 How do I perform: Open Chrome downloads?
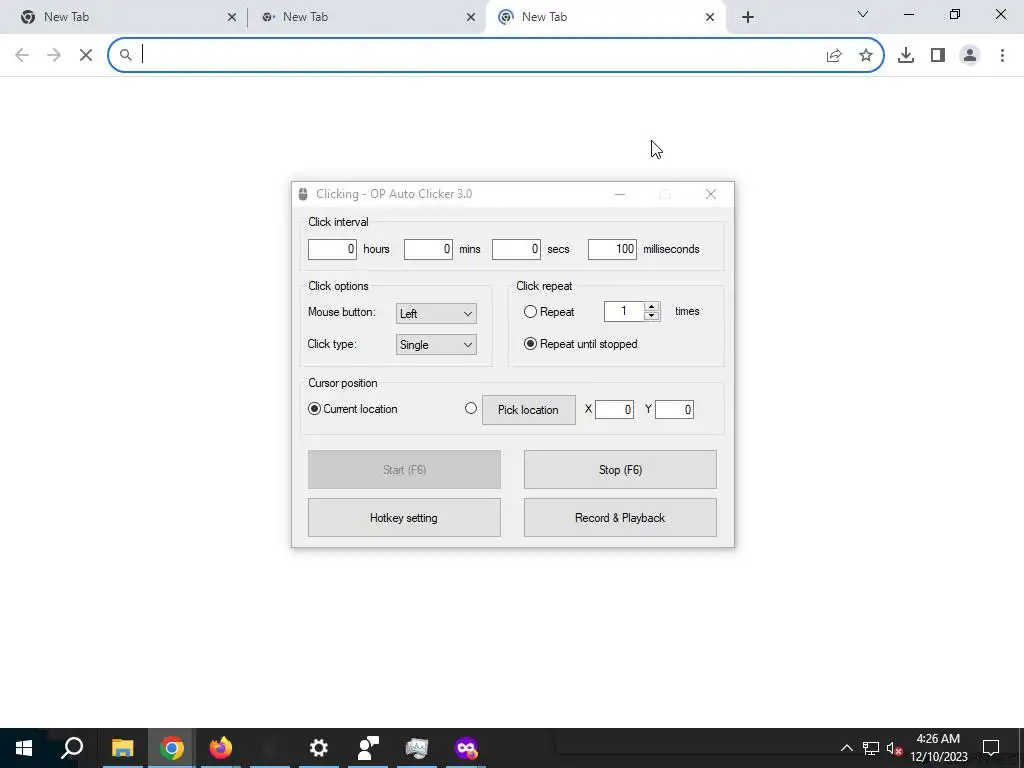(906, 55)
